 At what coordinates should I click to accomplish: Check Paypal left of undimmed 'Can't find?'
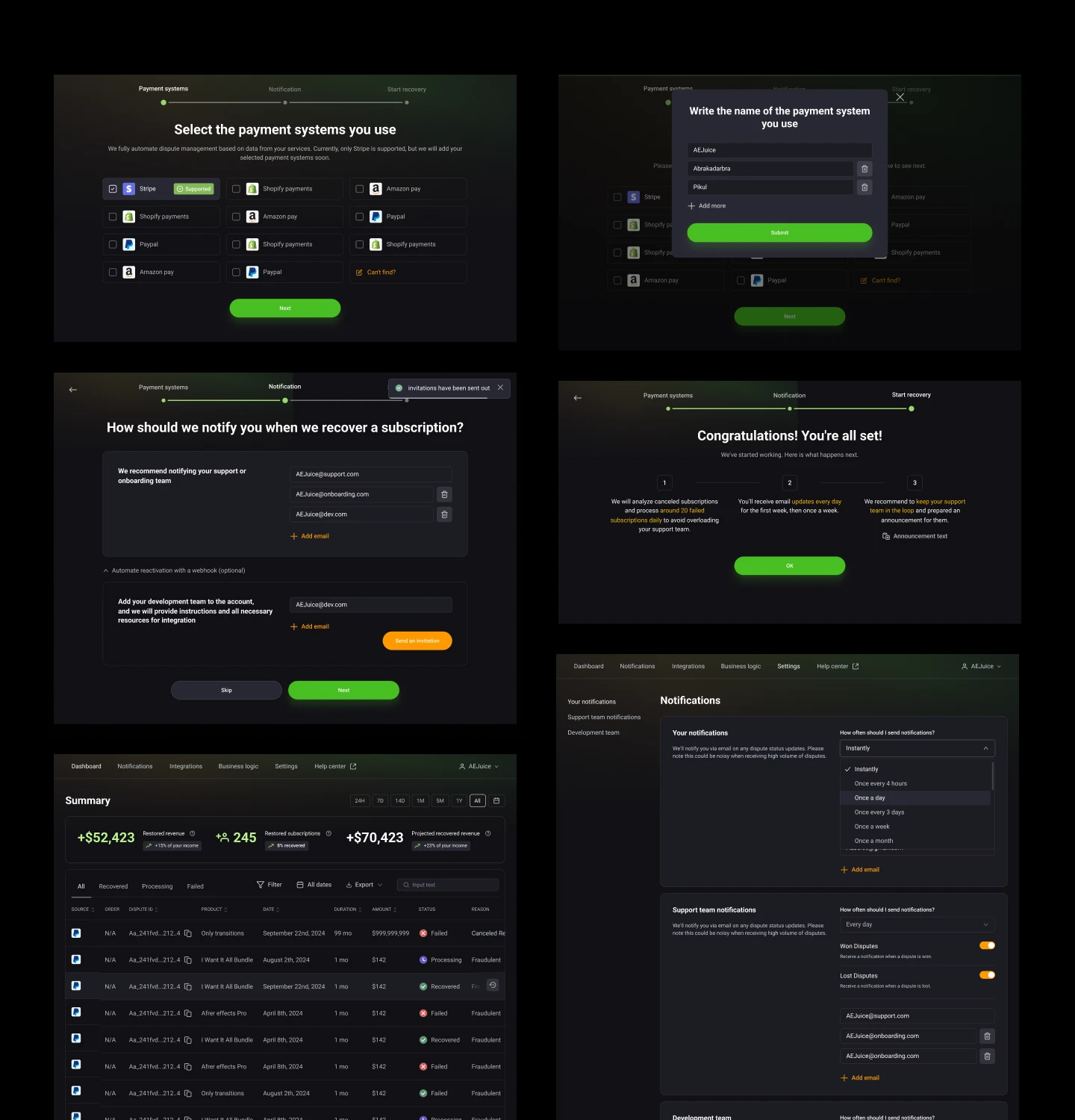pyautogui.click(x=236, y=273)
